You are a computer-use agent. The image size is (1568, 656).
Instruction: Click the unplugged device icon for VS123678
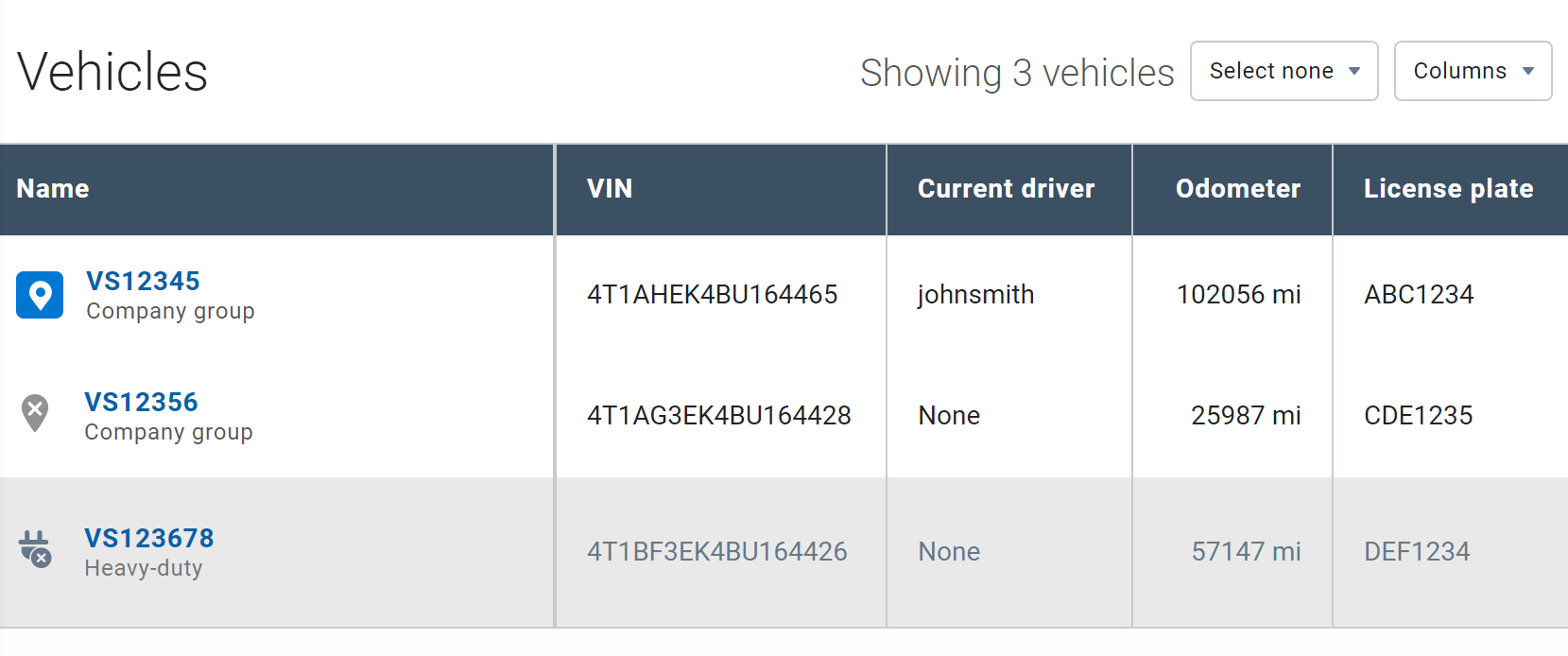[35, 548]
